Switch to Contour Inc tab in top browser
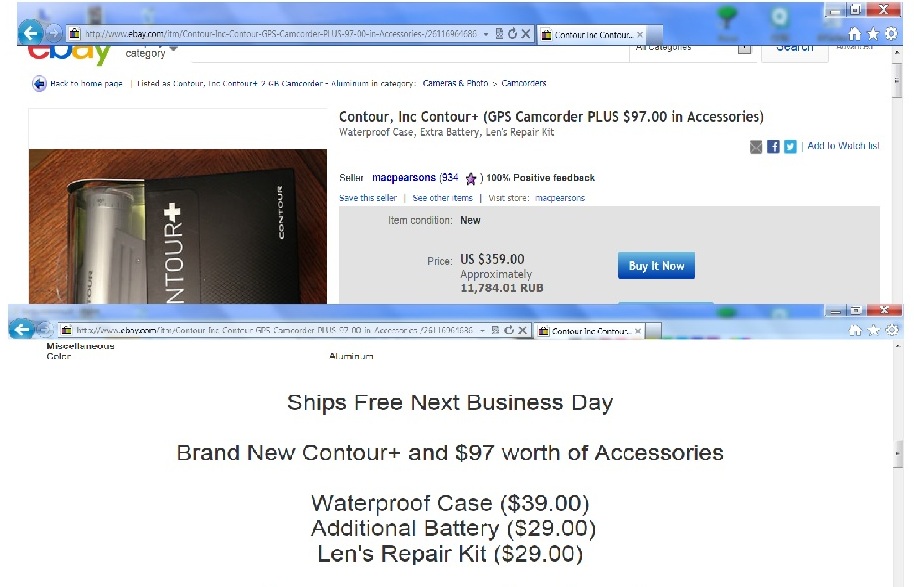 pos(593,34)
